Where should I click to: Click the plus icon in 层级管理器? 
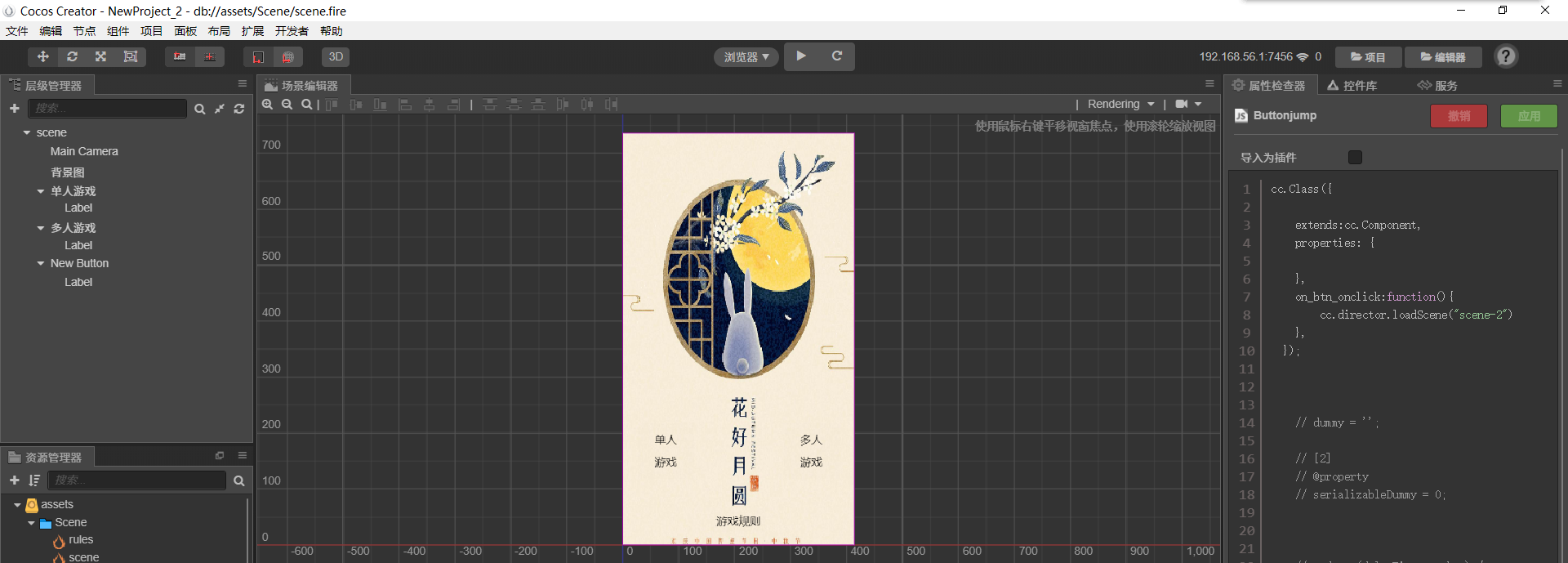[x=14, y=108]
